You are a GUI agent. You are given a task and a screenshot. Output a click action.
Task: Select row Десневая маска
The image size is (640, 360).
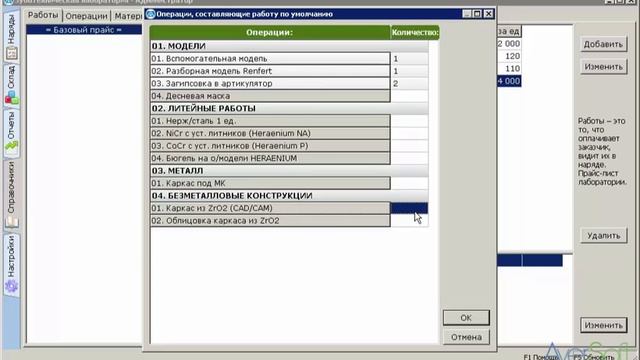point(270,96)
